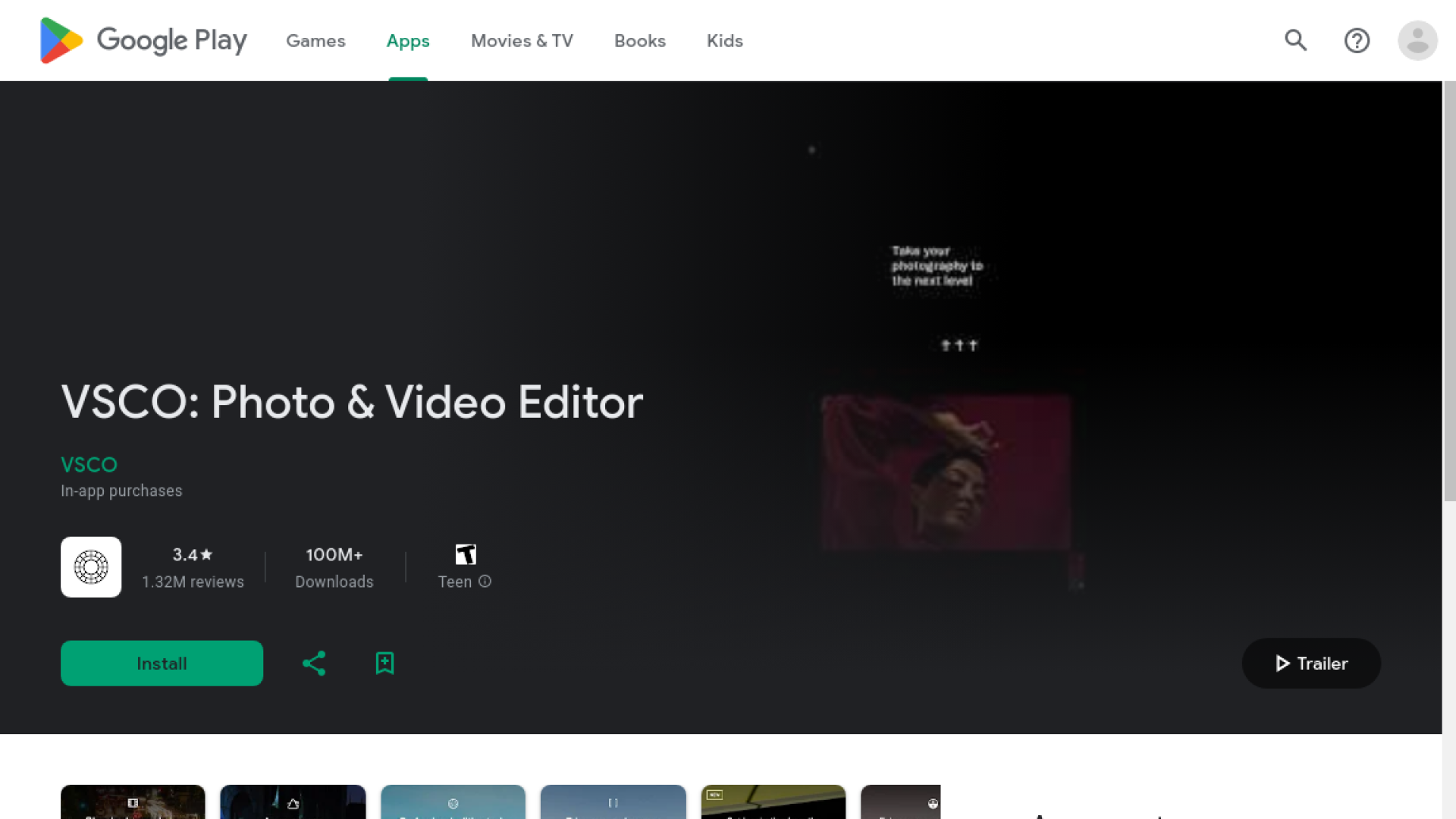Open the Help center question icon
Viewport: 1456px width, 819px height.
pos(1357,40)
